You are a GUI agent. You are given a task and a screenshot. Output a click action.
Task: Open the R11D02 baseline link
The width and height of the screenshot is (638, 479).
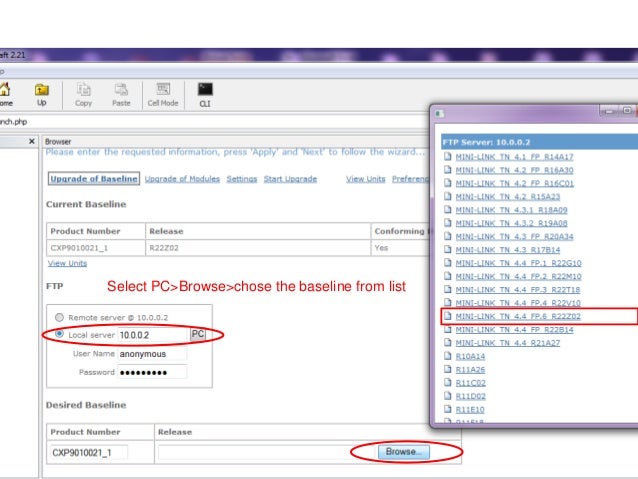[x=470, y=396]
